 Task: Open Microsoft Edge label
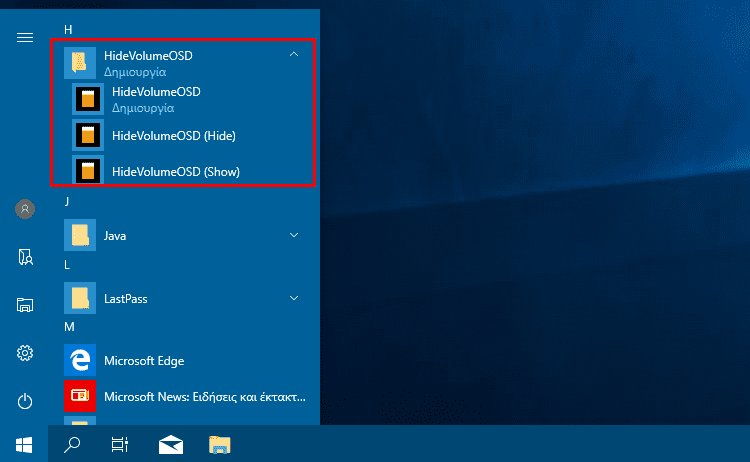(144, 361)
